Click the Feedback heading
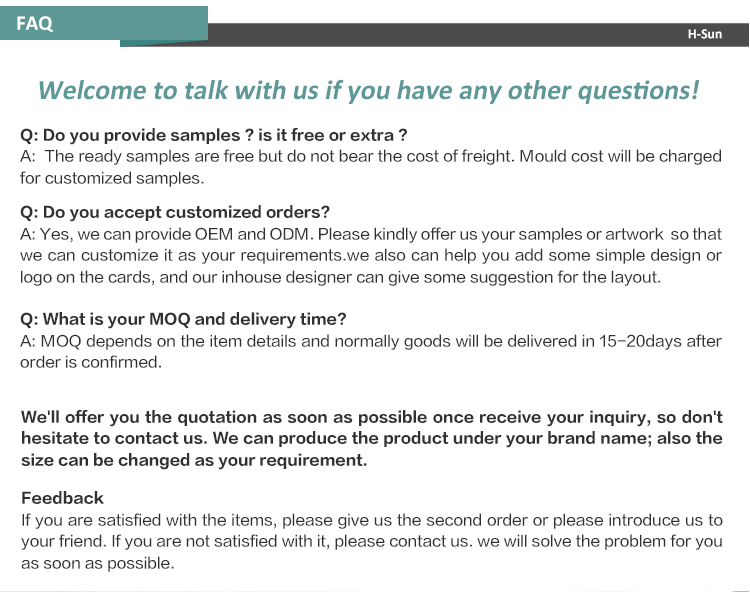 click(x=62, y=498)
